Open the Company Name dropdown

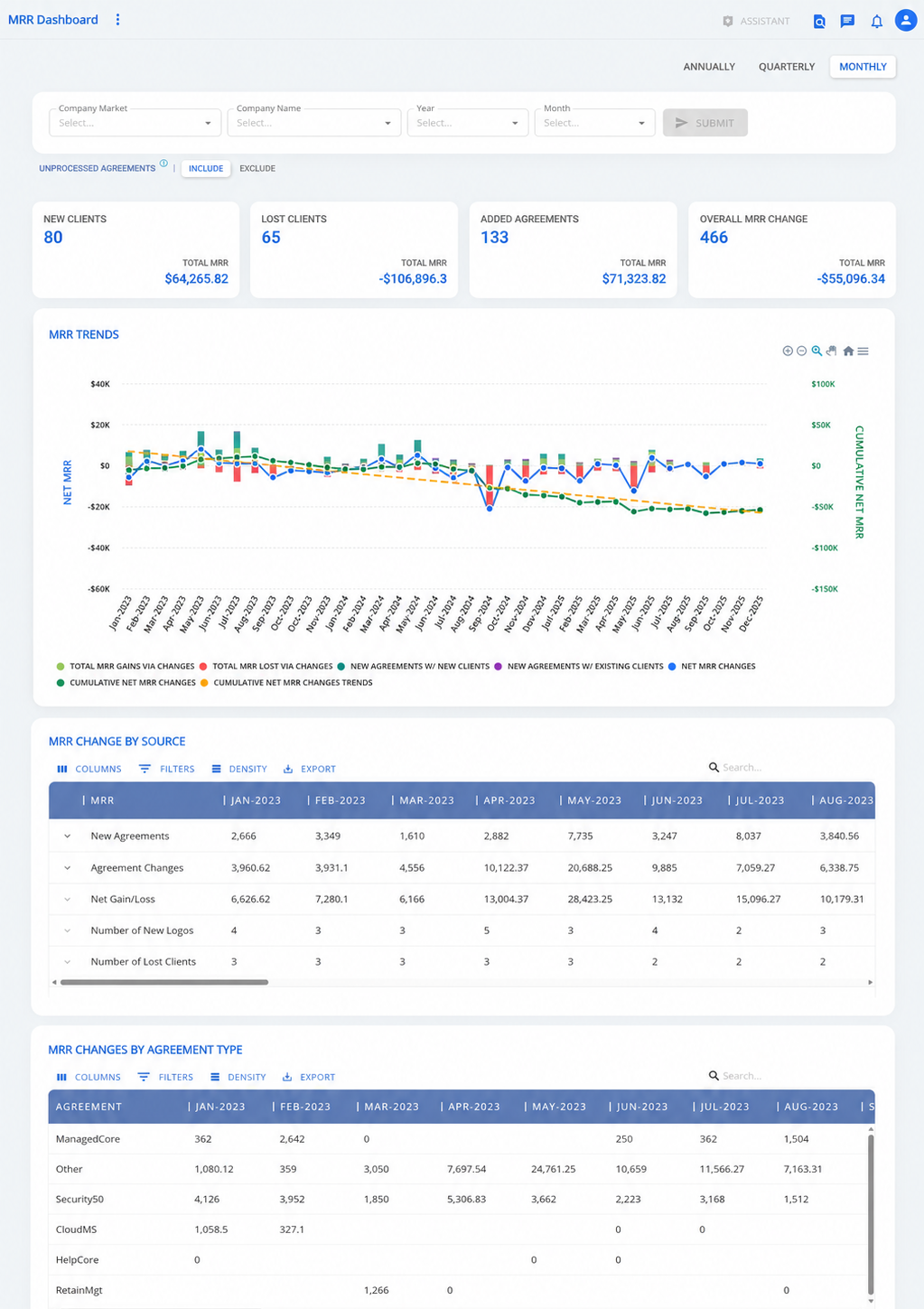coord(313,123)
